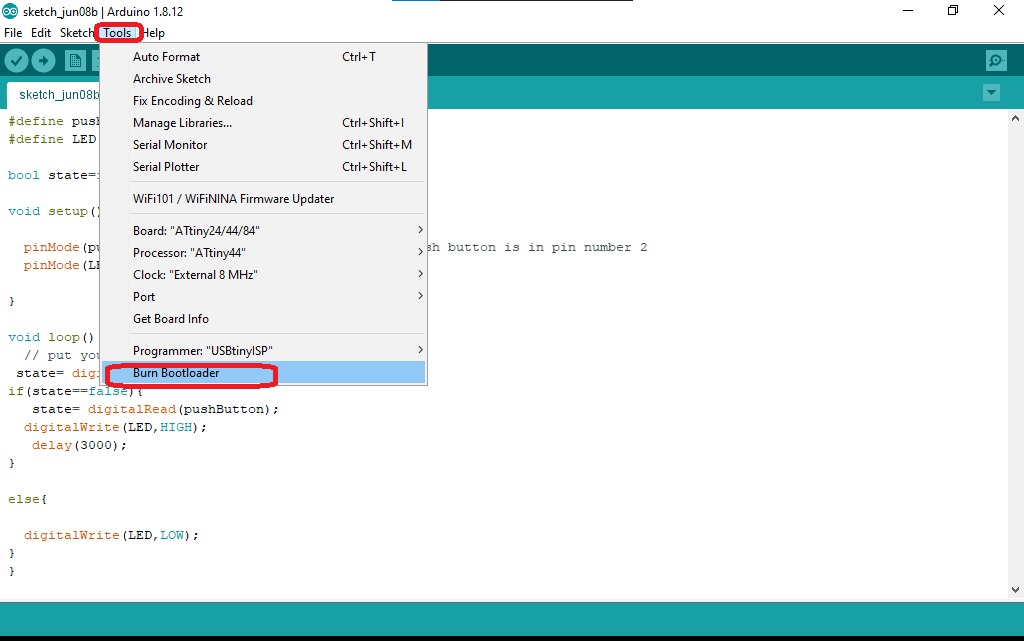
Task: Choose Auto Format
Action: [264, 57]
